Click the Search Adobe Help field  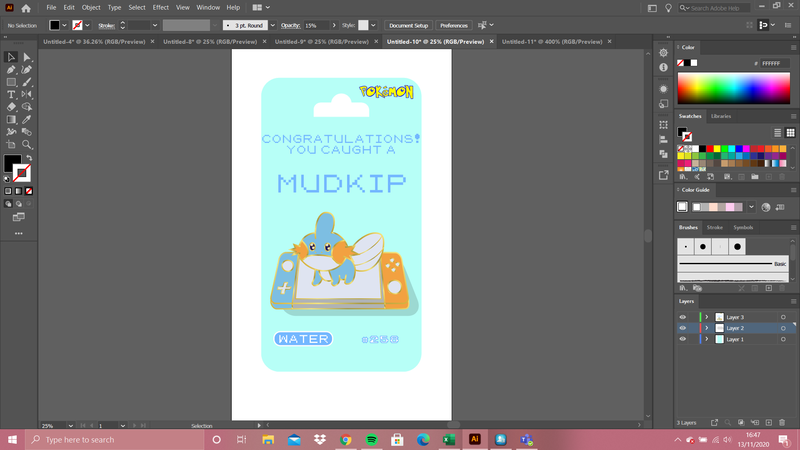tap(719, 8)
